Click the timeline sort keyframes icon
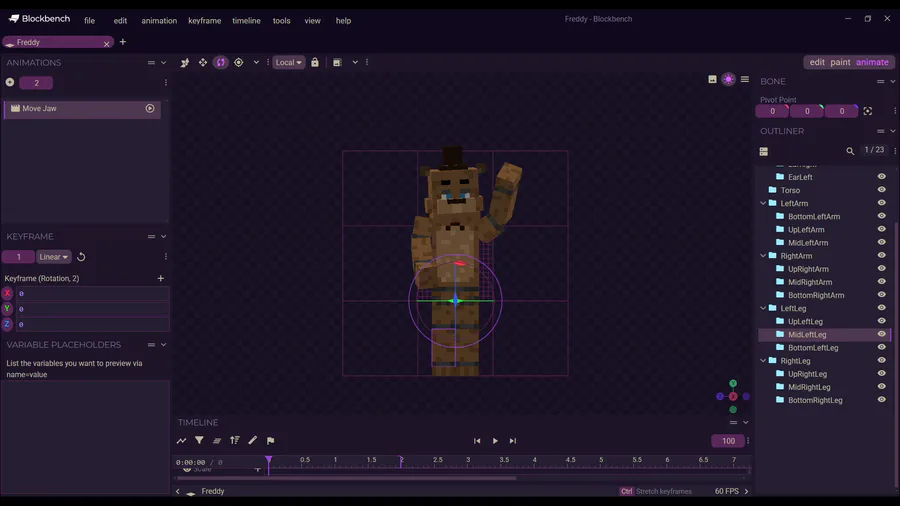900x506 pixels. pos(235,441)
